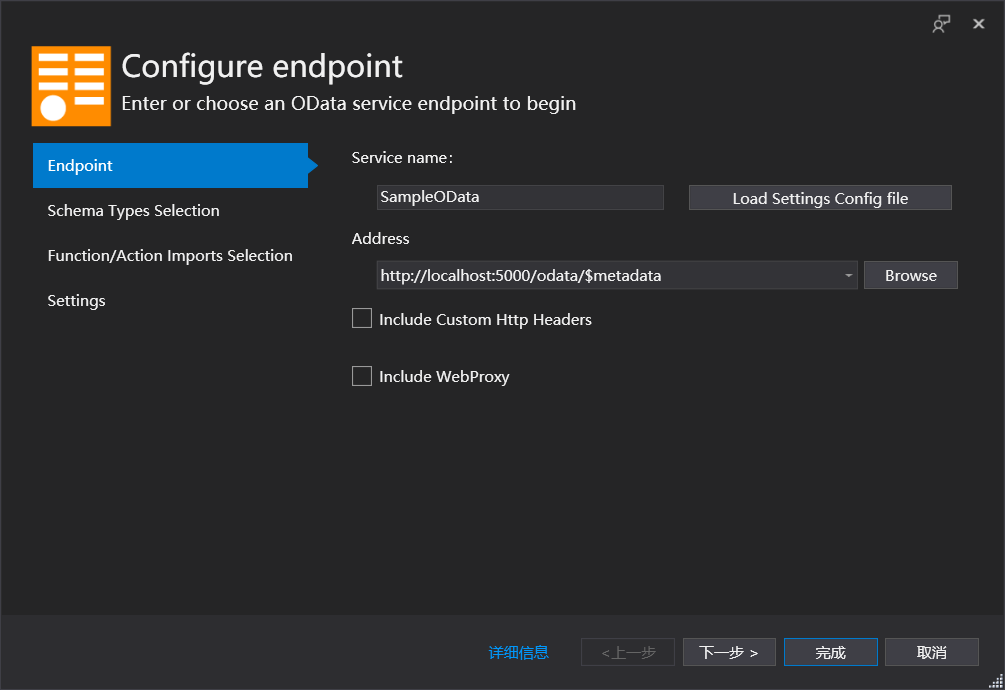This screenshot has height=690, width=1005.
Task: Click the 完成 finish button
Action: point(830,652)
